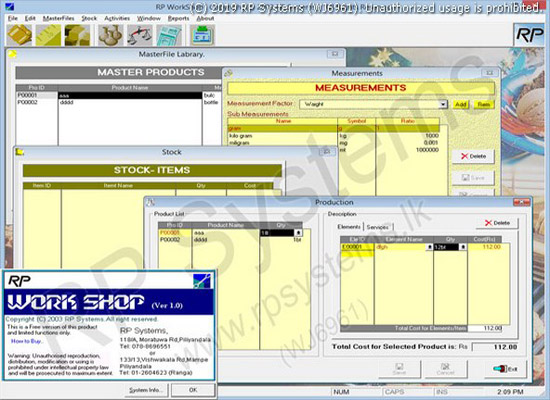This screenshot has height=400, width=550.
Task: Switch to the Elements tab
Action: [x=349, y=227]
